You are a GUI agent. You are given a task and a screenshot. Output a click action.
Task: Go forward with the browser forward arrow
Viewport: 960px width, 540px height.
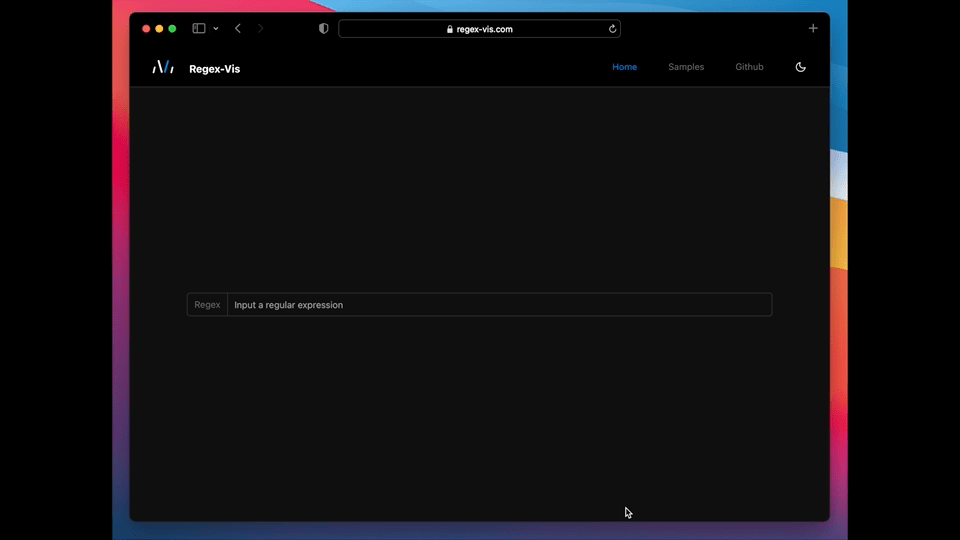pos(260,28)
